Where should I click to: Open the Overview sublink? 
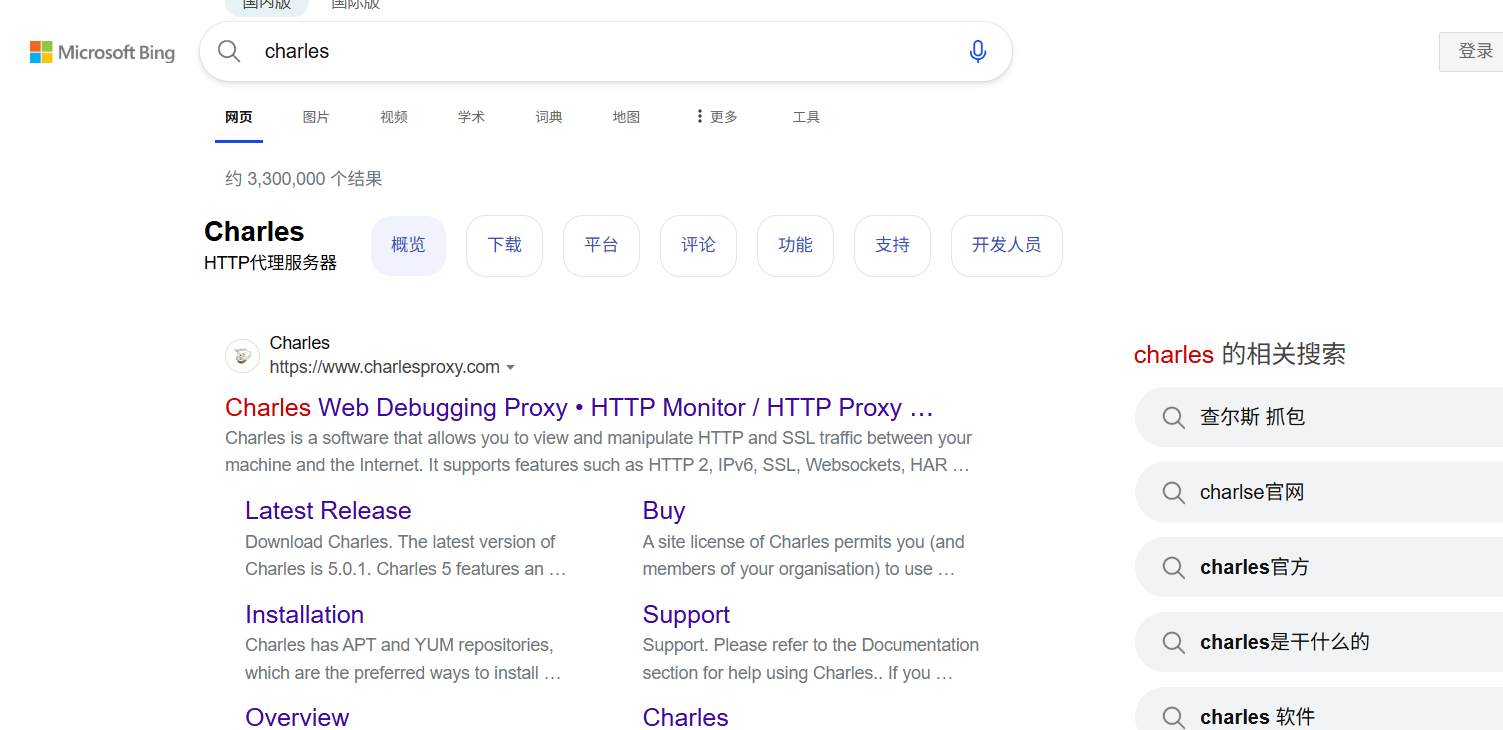click(x=297, y=717)
